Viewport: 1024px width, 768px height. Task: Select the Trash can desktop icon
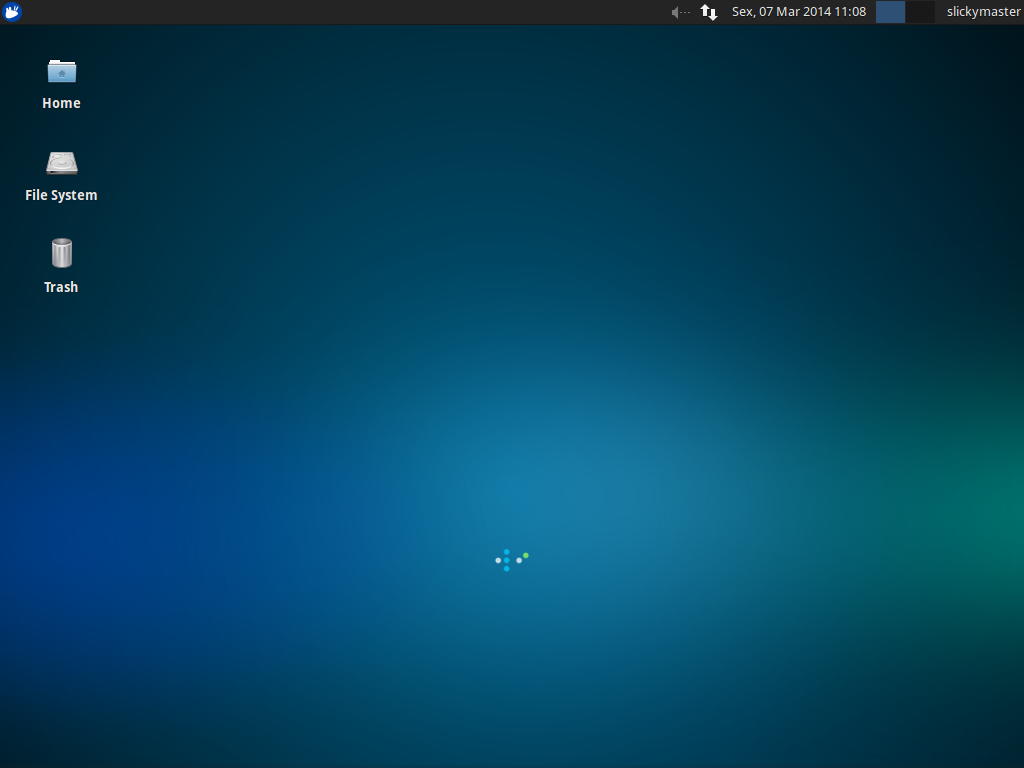[61, 253]
